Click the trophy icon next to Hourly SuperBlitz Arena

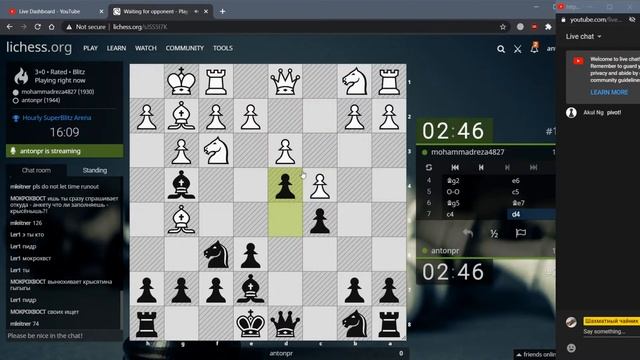coord(16,118)
